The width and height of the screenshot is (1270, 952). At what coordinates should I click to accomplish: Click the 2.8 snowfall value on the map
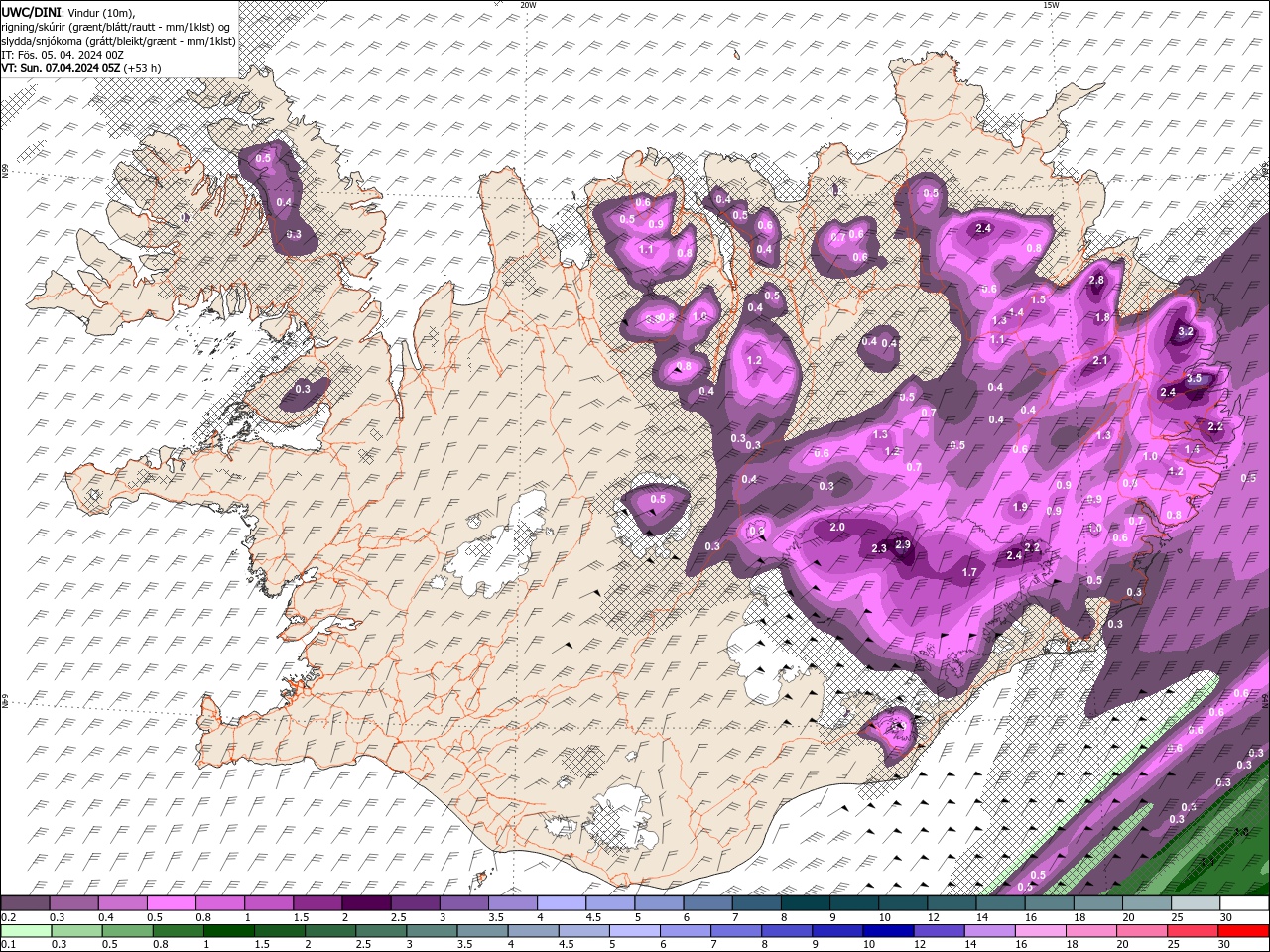click(x=1096, y=280)
